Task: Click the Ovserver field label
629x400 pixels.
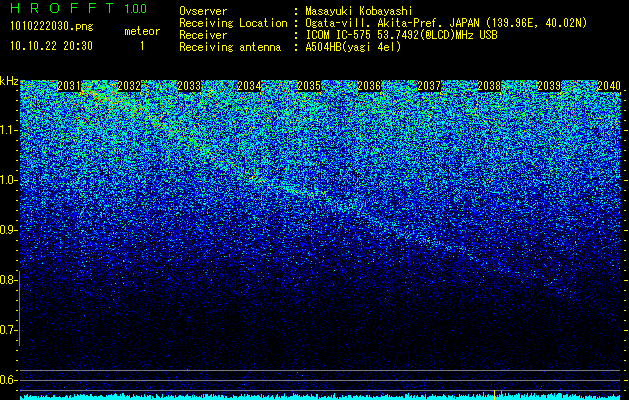Action: coord(203,11)
